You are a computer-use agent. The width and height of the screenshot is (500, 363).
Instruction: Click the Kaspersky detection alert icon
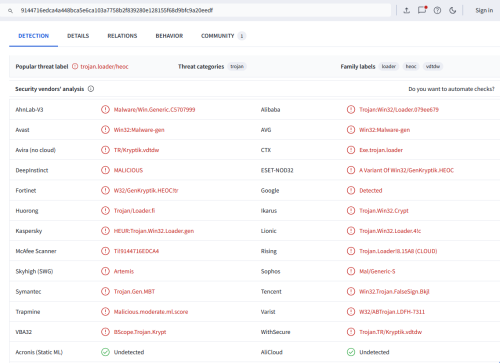point(105,231)
